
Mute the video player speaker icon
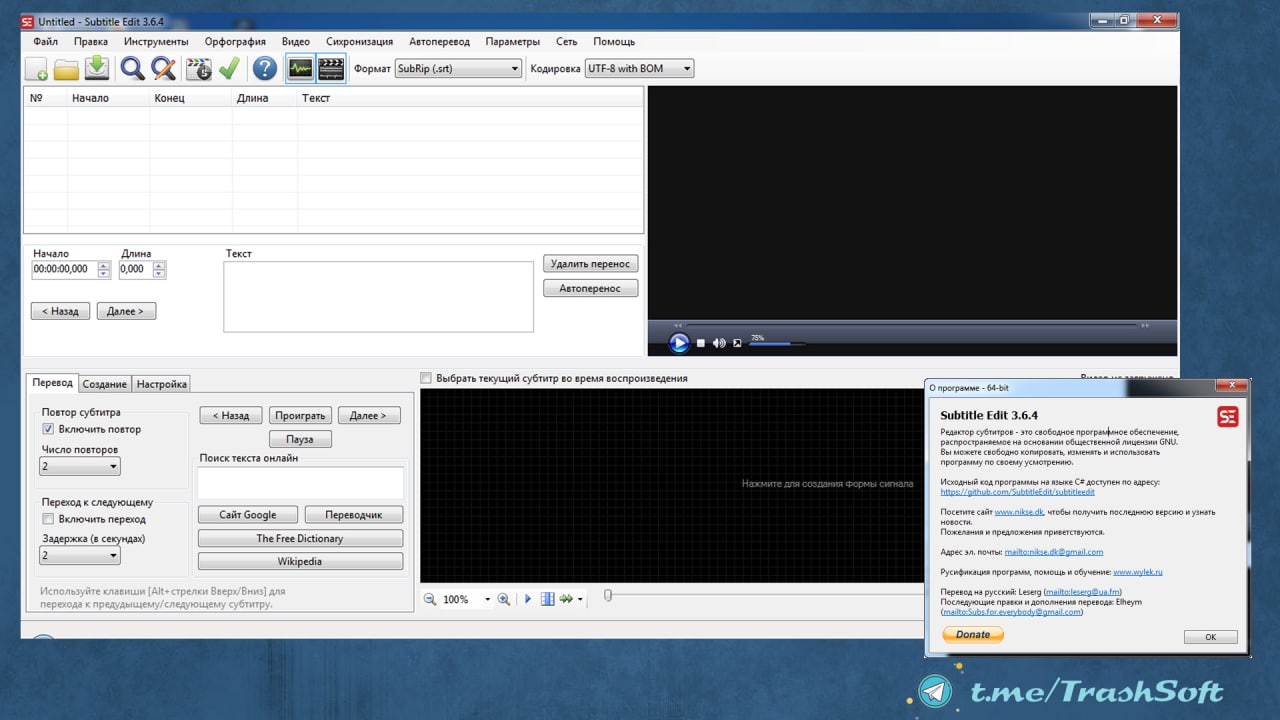pyautogui.click(x=719, y=343)
